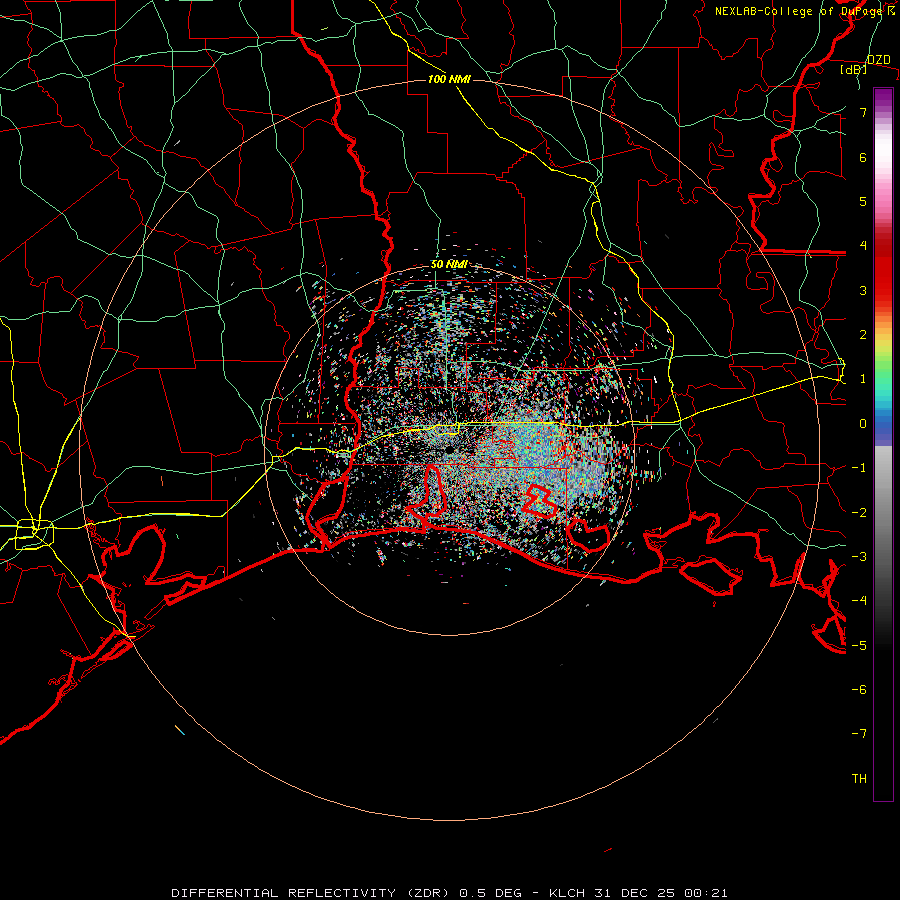The image size is (900, 900).
Task: Select the 50 NMI range ring label
Action: [x=449, y=265]
